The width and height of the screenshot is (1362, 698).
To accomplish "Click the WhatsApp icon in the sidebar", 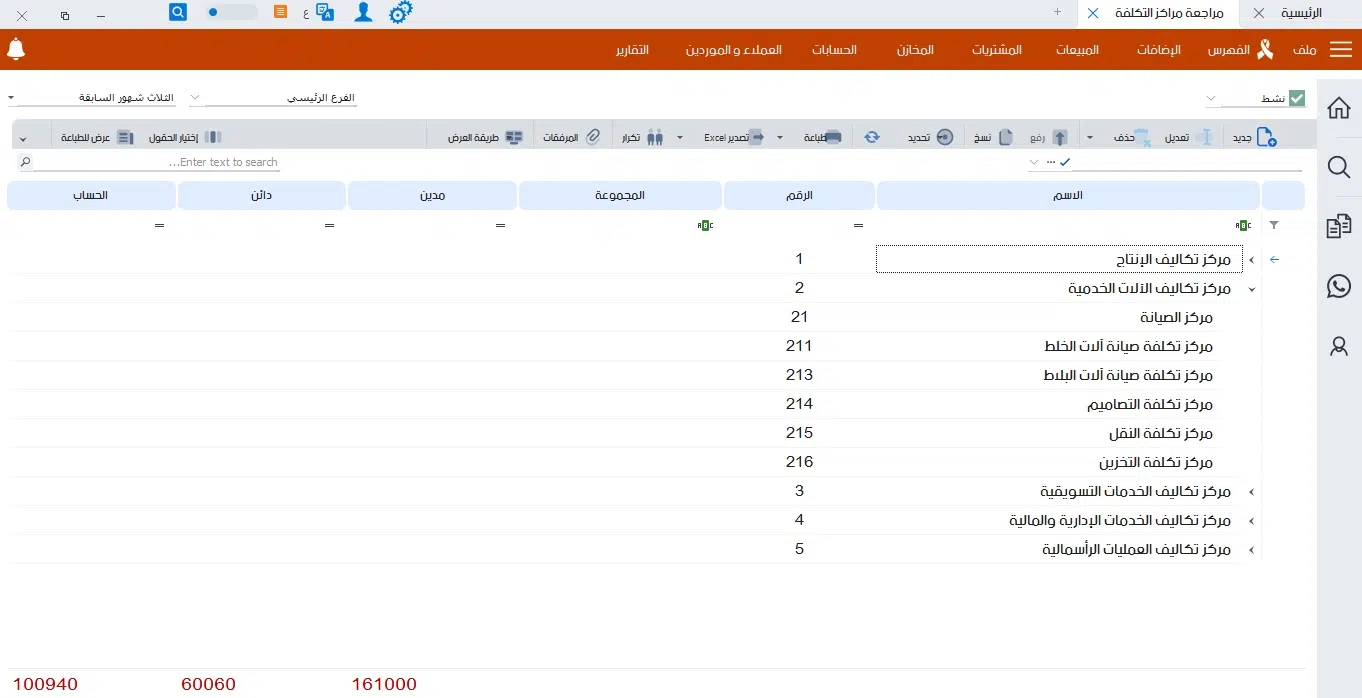I will (x=1339, y=287).
